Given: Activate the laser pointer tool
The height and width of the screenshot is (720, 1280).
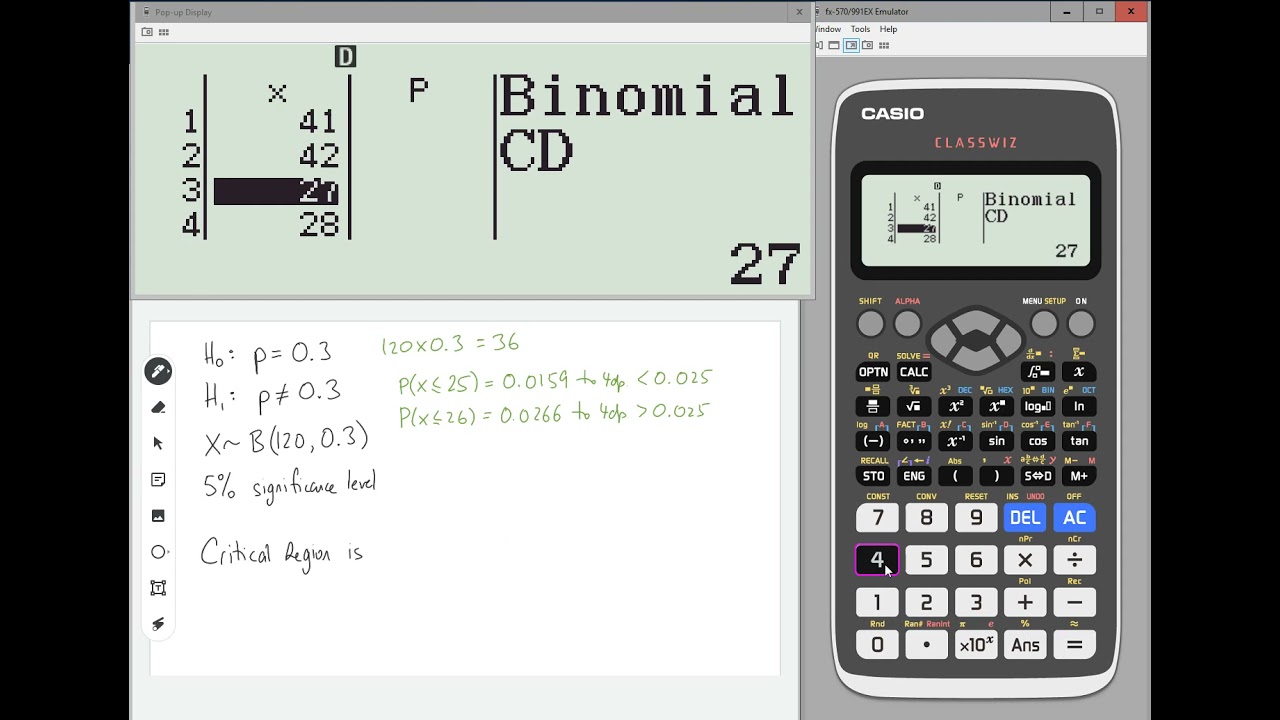Looking at the screenshot, I should [158, 624].
